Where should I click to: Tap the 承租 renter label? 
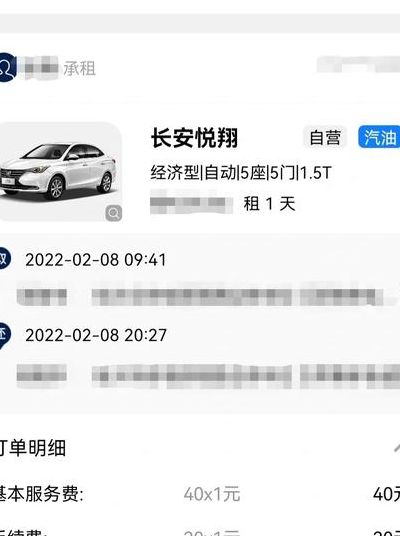[x=79, y=68]
